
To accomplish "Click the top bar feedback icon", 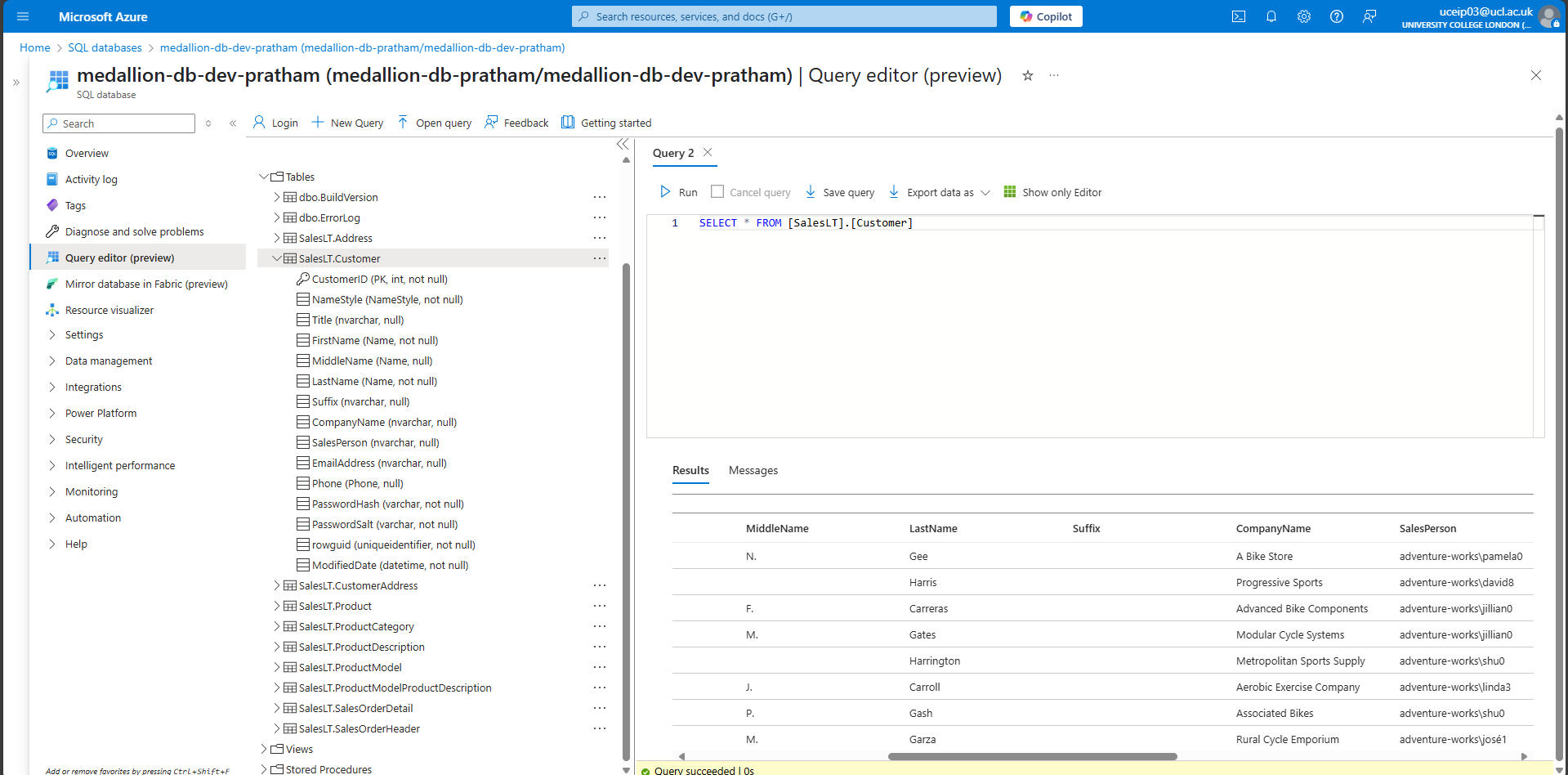I will (1369, 16).
